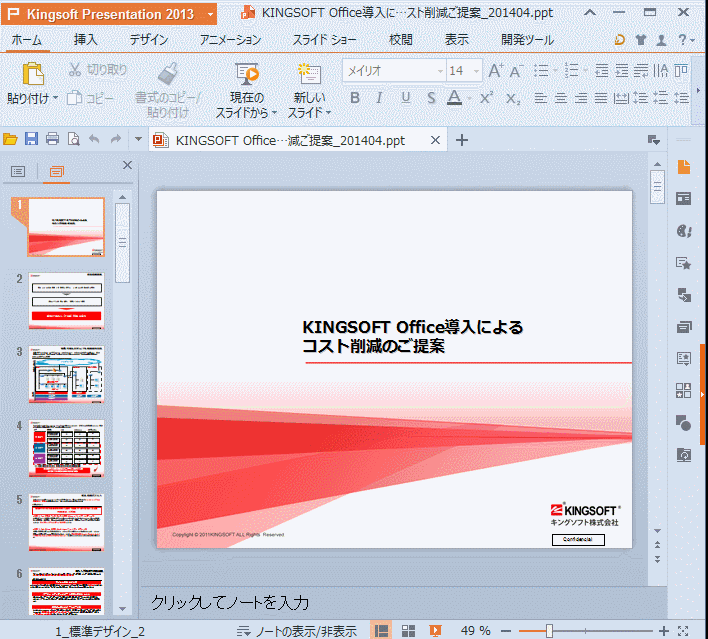Open the スライド ショー ribbon tab
Screen dimensions: 708x639
(x=324, y=40)
